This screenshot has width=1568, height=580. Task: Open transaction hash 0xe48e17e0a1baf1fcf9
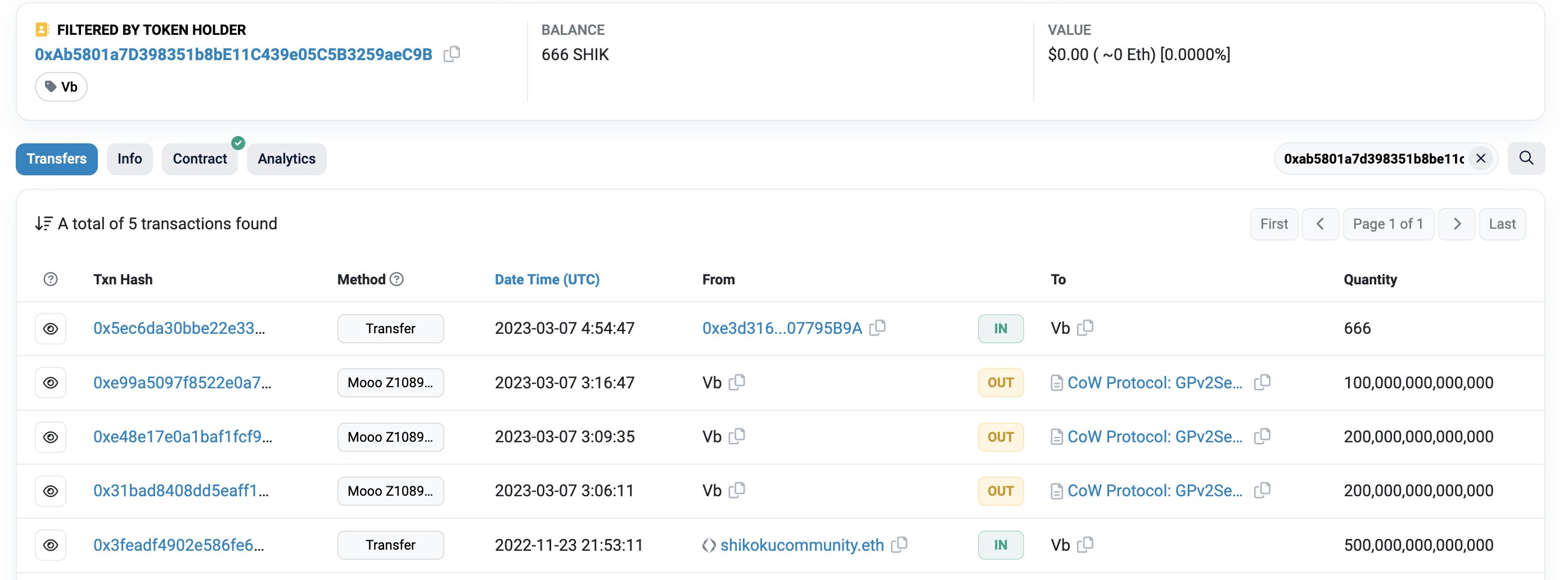click(x=182, y=437)
